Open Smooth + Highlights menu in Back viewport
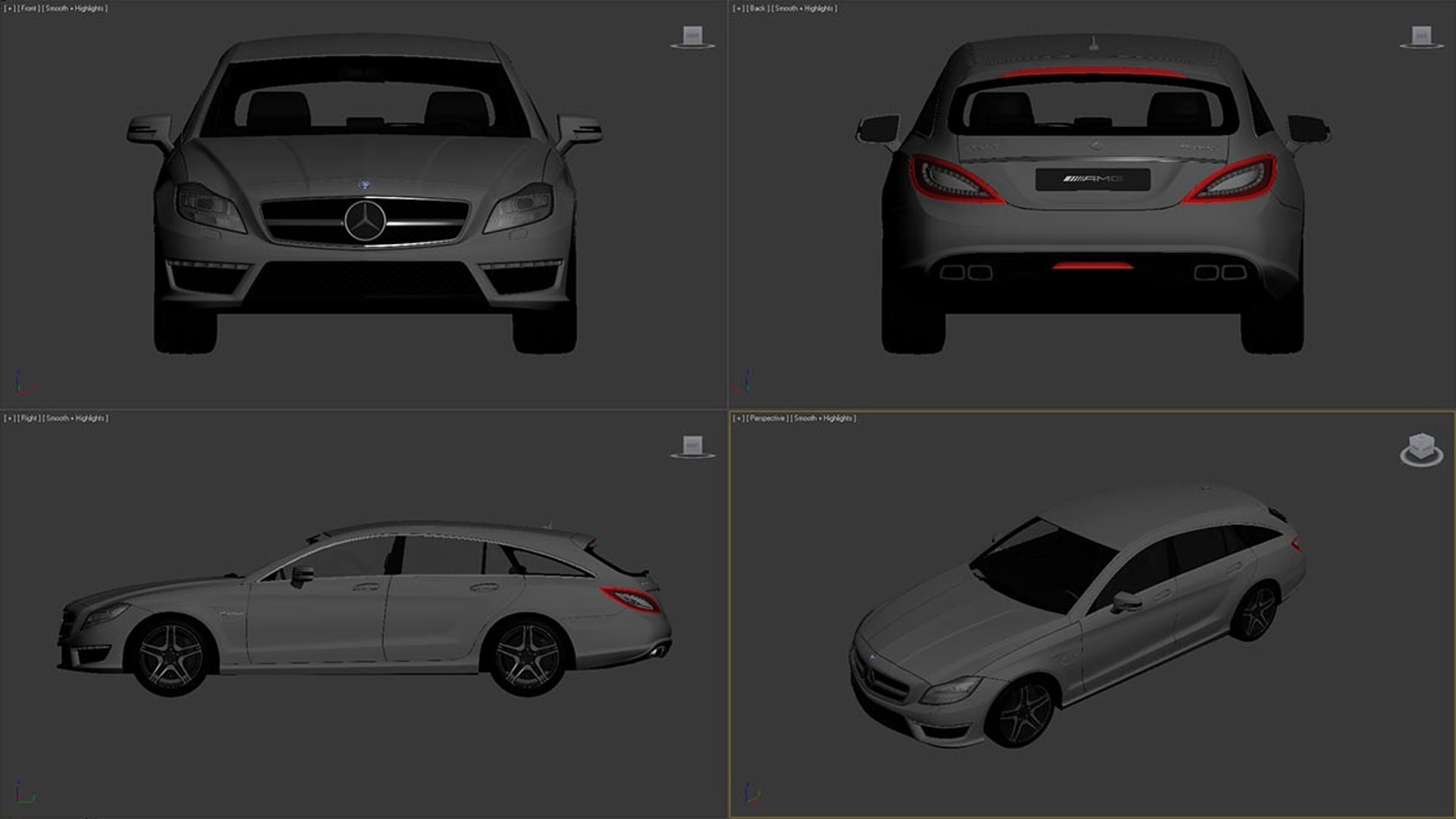1456x819 pixels. 805,8
